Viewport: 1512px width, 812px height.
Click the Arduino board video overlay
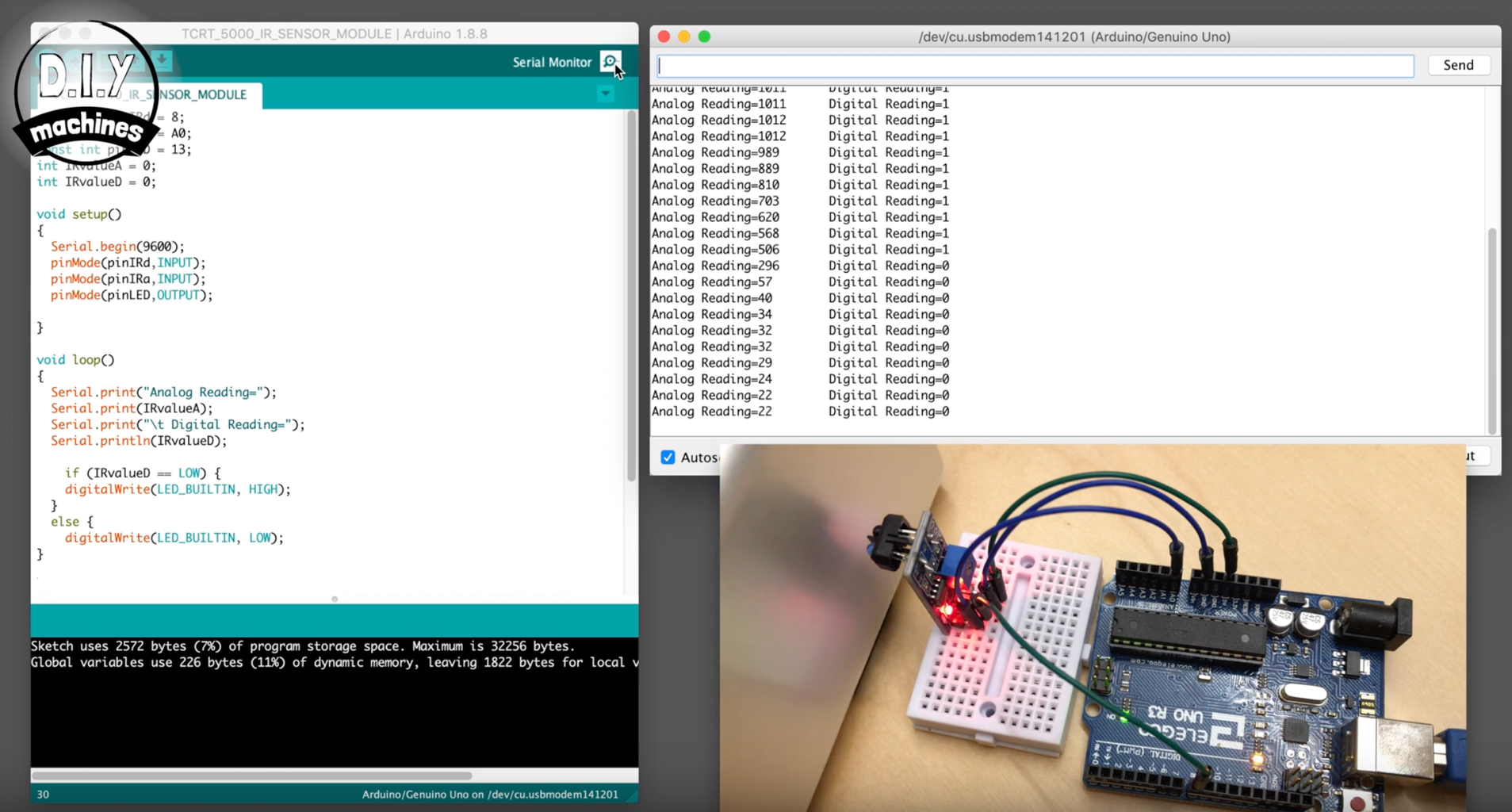point(1093,627)
